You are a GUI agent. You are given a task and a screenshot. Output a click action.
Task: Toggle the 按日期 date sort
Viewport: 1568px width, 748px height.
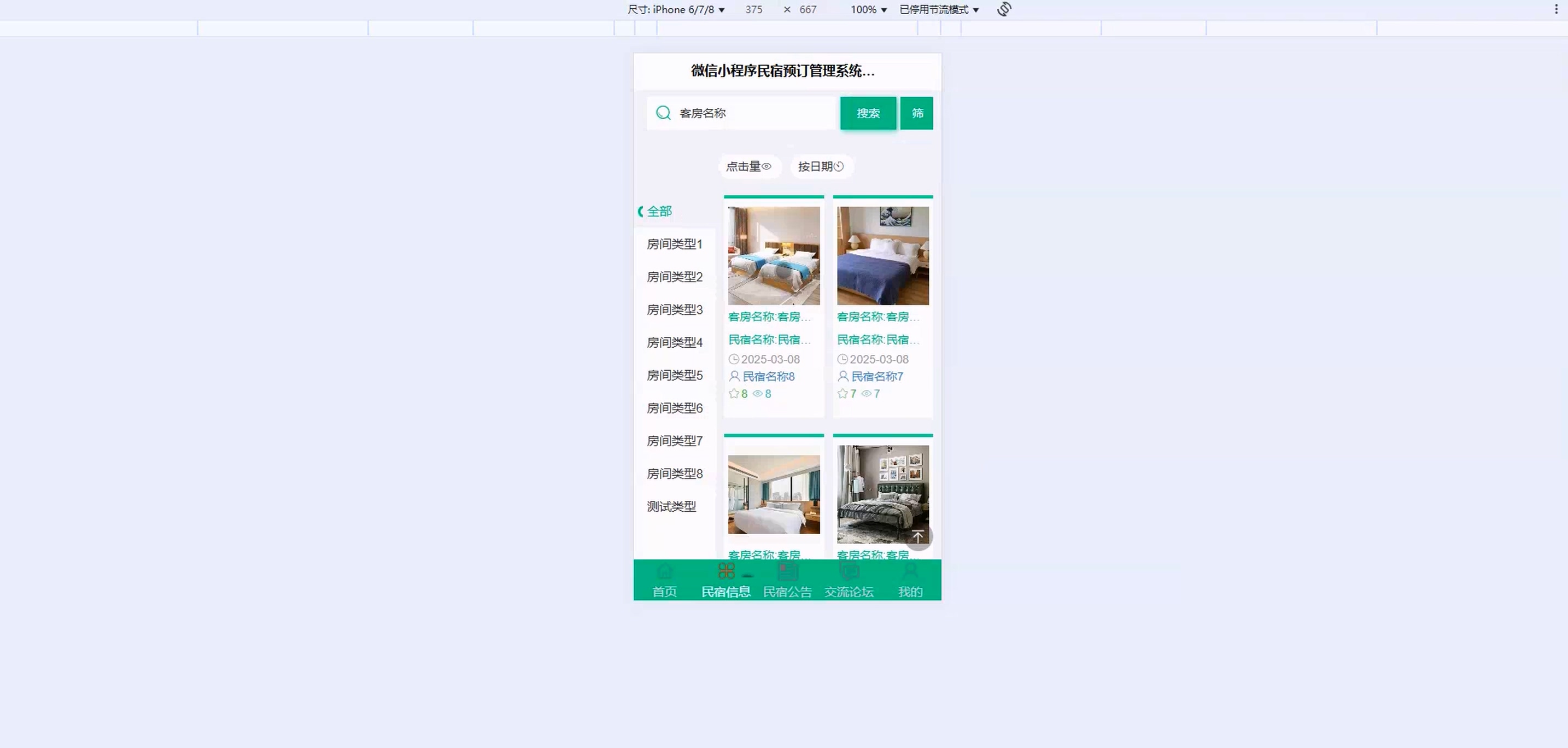click(821, 166)
